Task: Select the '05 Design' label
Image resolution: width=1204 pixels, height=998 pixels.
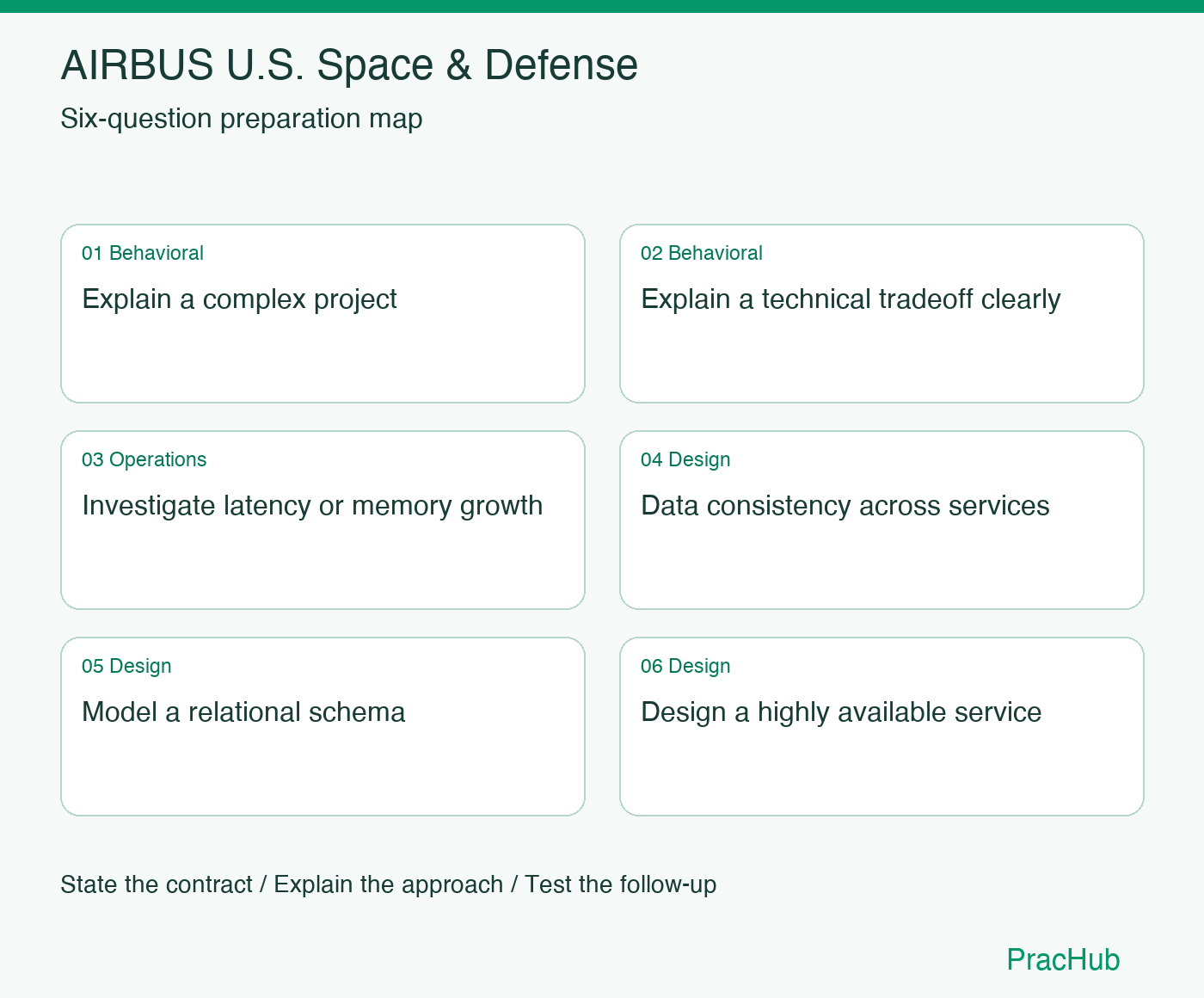Action: (x=126, y=666)
